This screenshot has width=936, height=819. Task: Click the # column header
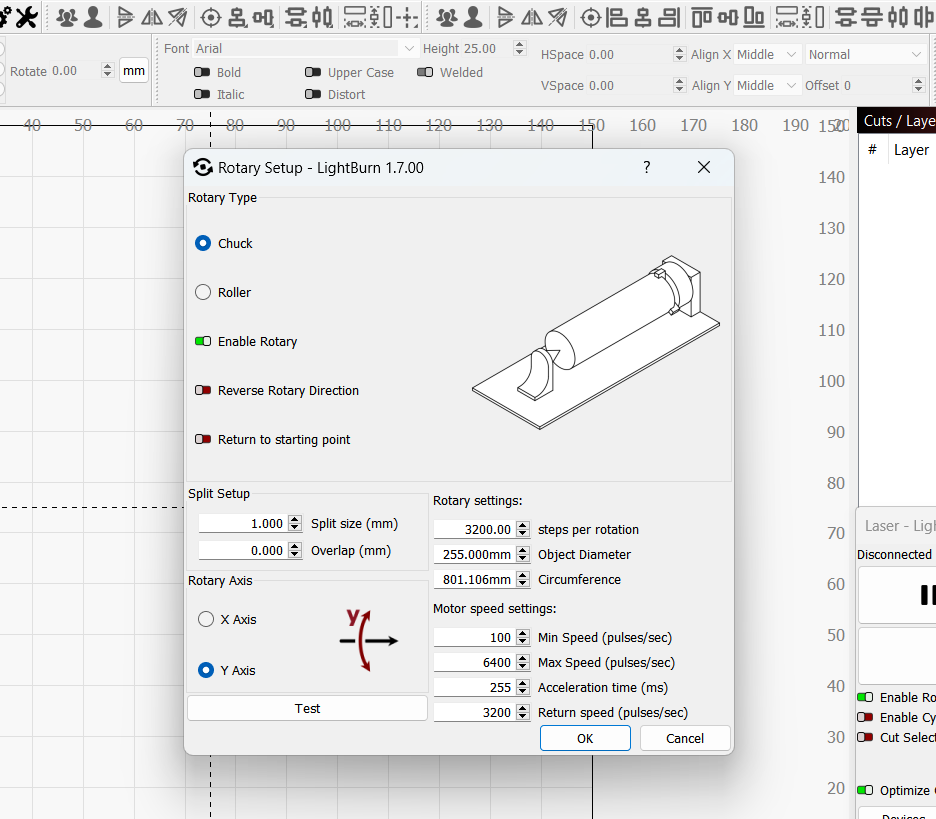(x=873, y=150)
